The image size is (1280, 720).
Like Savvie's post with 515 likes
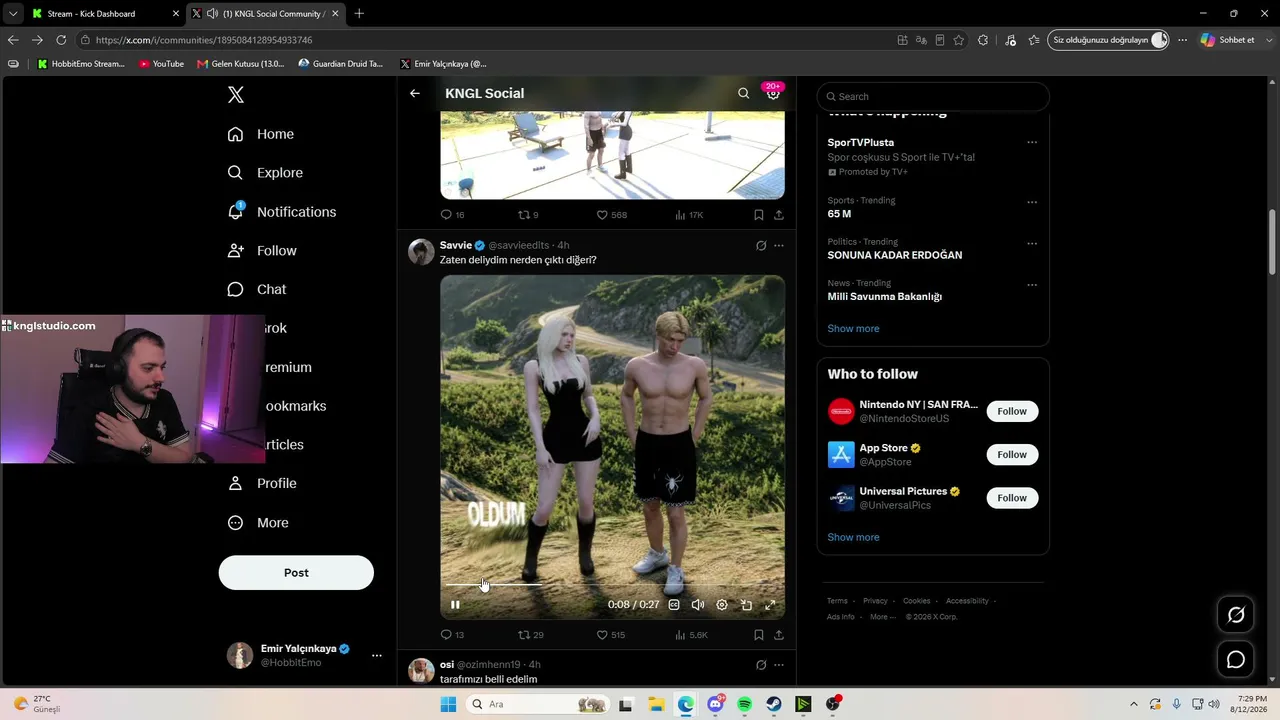[611, 635]
